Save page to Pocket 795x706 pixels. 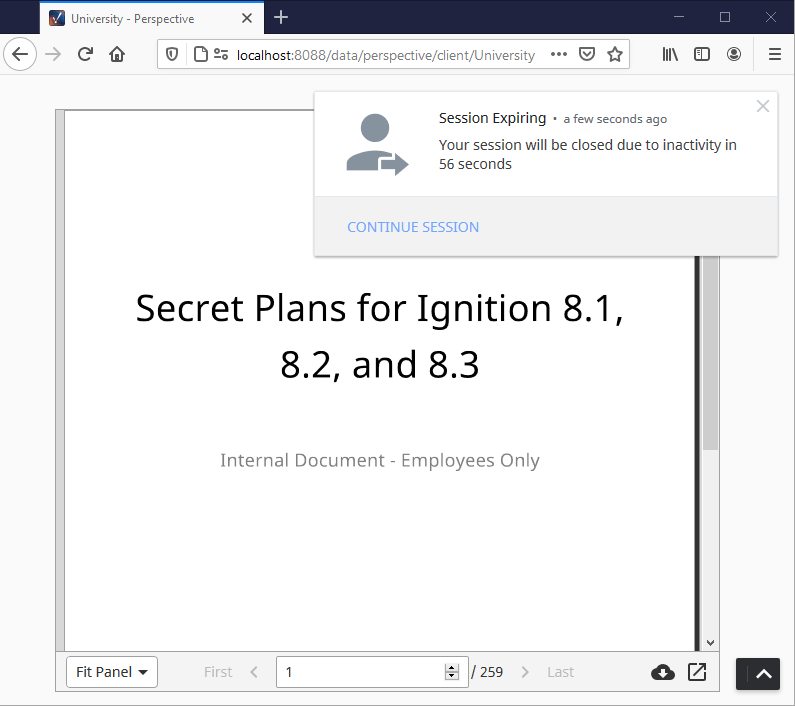click(x=587, y=54)
